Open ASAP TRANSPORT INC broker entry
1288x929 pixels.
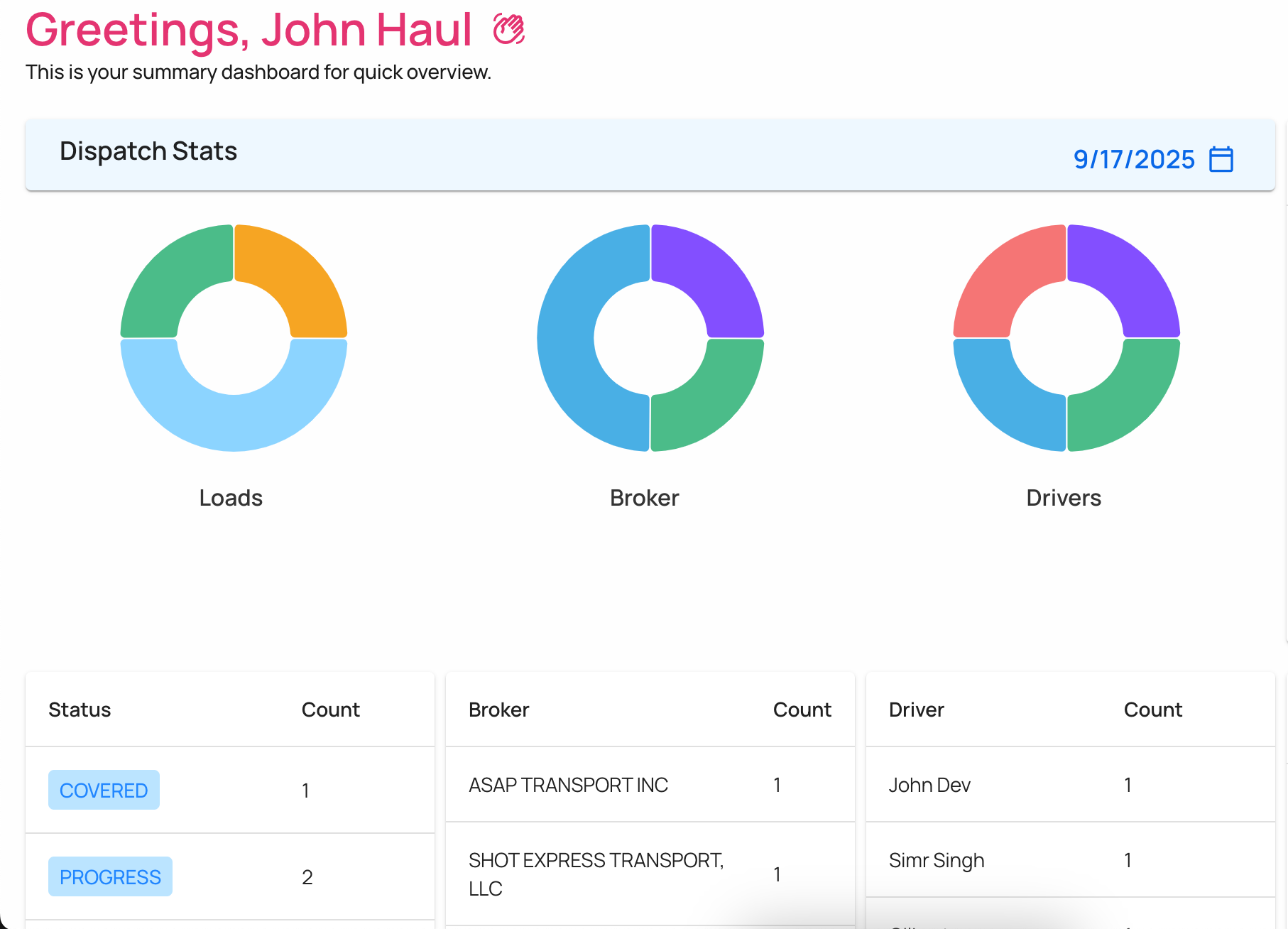[568, 785]
